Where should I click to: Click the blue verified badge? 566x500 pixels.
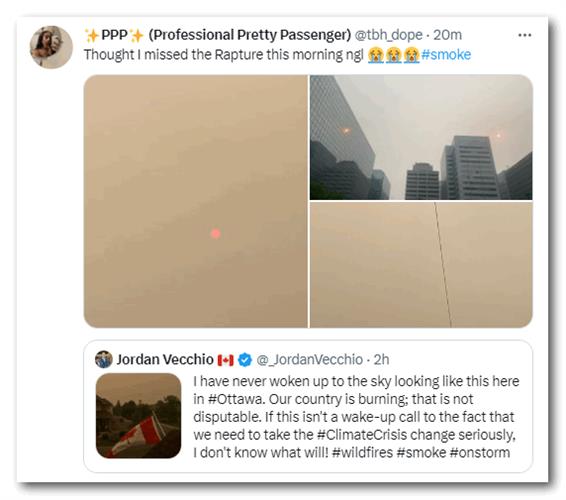[245, 360]
